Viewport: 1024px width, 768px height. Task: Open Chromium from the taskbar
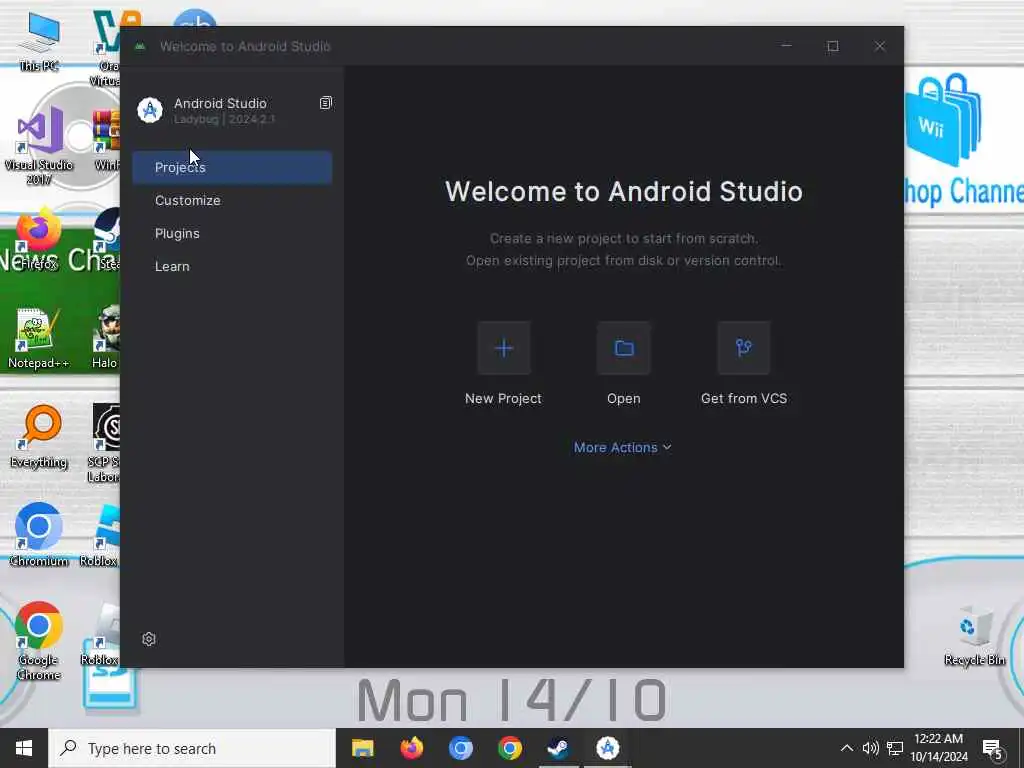coord(460,748)
